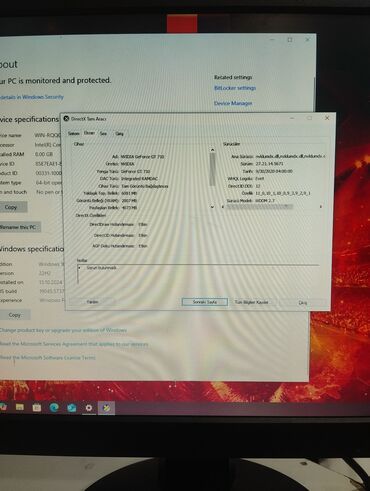The width and height of the screenshot is (370, 491).
Task: Switch to the Sistem tab
Action: 74,133
